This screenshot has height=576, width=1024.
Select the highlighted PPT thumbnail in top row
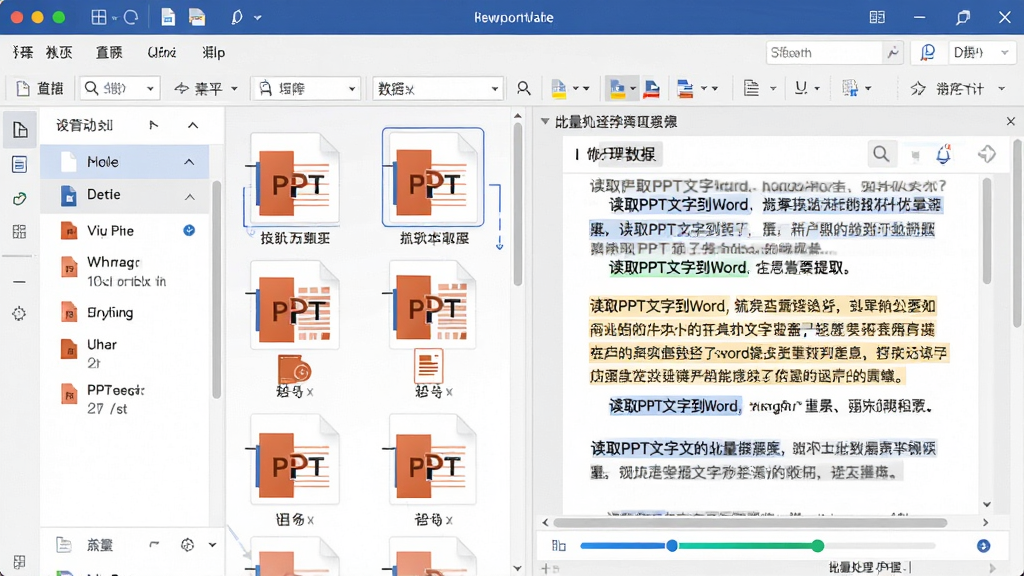coord(433,177)
